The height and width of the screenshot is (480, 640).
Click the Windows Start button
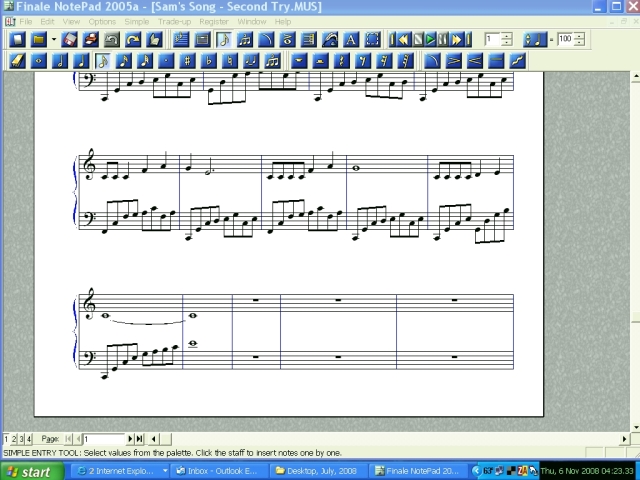point(28,471)
